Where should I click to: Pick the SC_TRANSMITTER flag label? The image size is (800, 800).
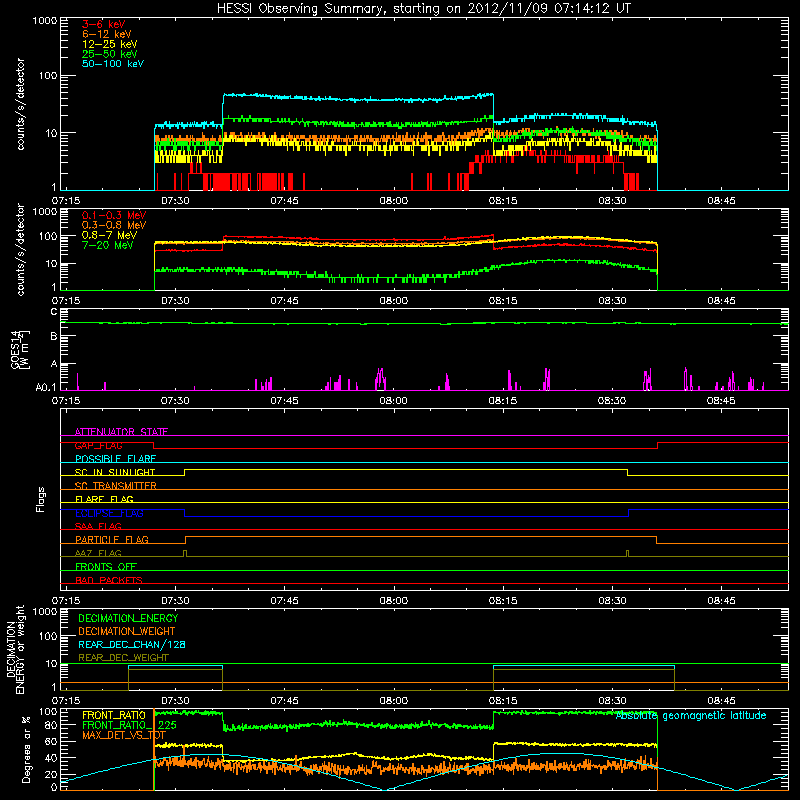pos(115,486)
